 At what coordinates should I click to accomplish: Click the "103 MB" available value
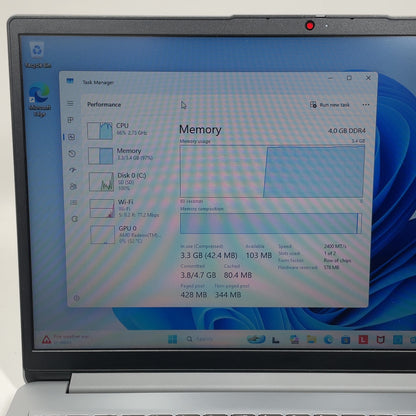(x=259, y=255)
